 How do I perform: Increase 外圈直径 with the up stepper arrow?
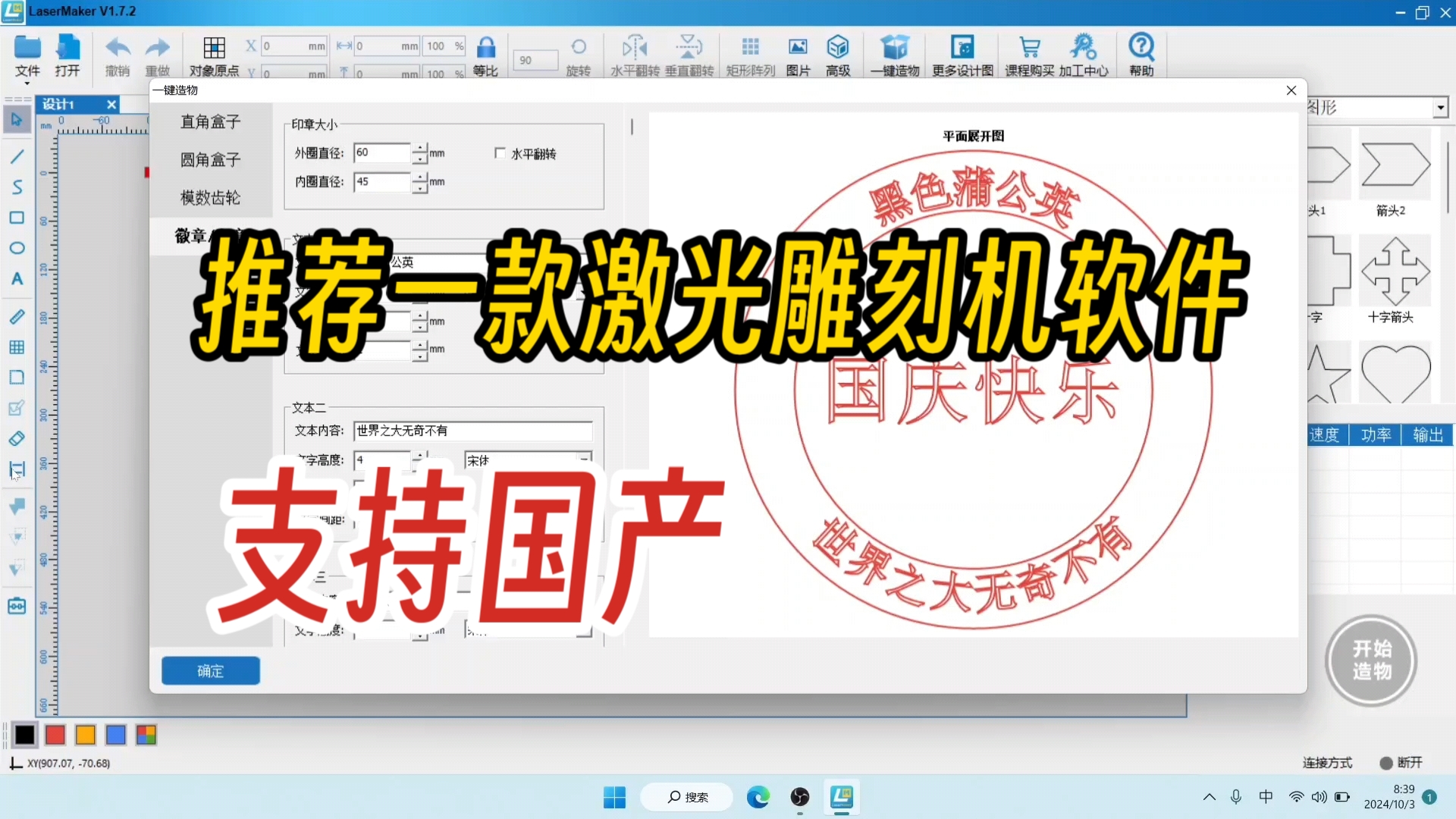419,148
